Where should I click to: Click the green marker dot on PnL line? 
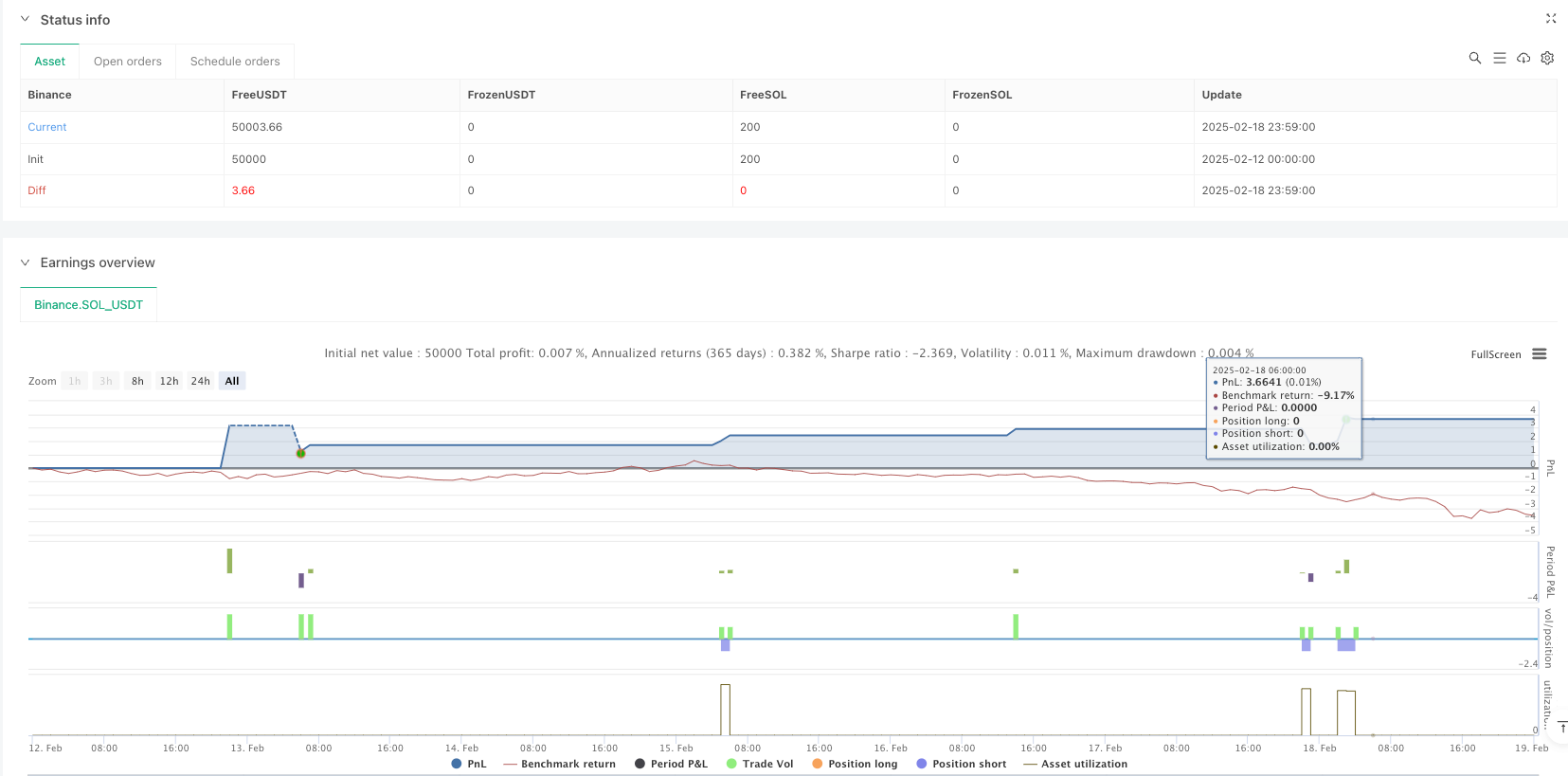(300, 454)
